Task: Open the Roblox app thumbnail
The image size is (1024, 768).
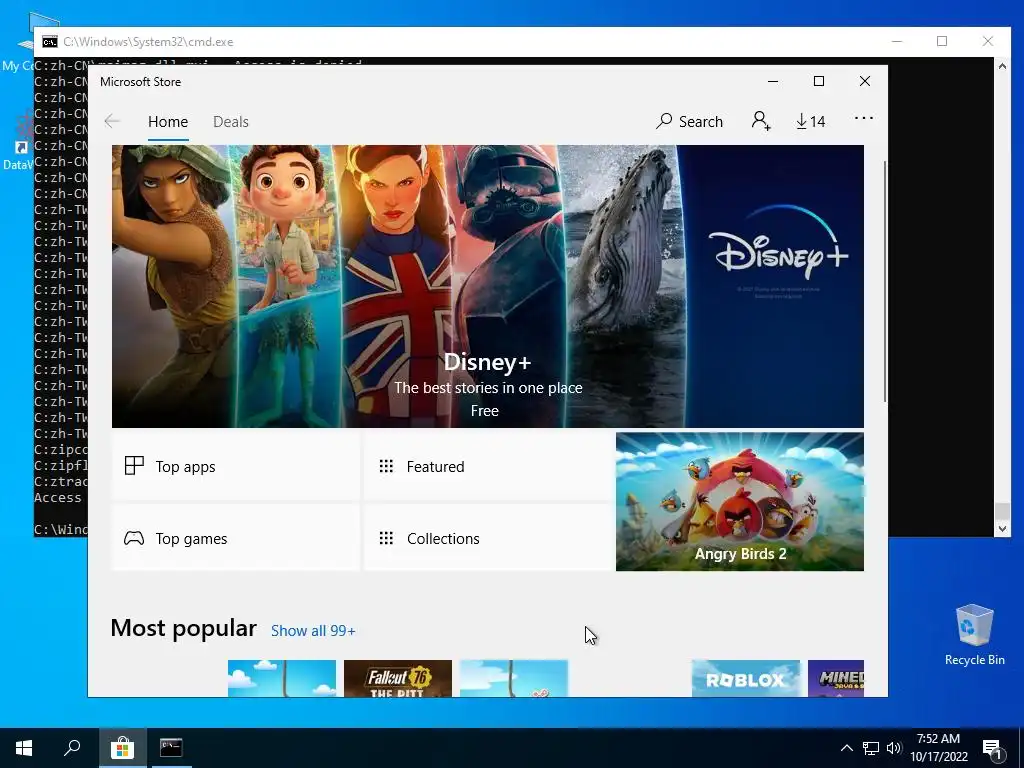Action: coord(746,678)
